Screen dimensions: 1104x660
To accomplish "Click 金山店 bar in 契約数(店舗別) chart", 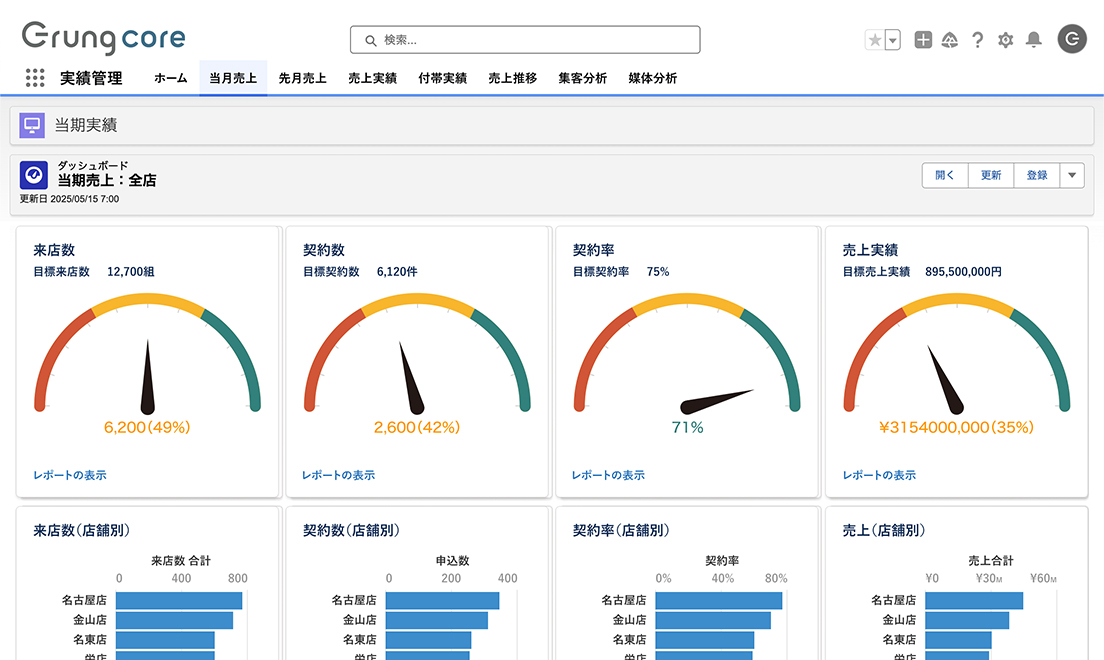I will 437,621.
